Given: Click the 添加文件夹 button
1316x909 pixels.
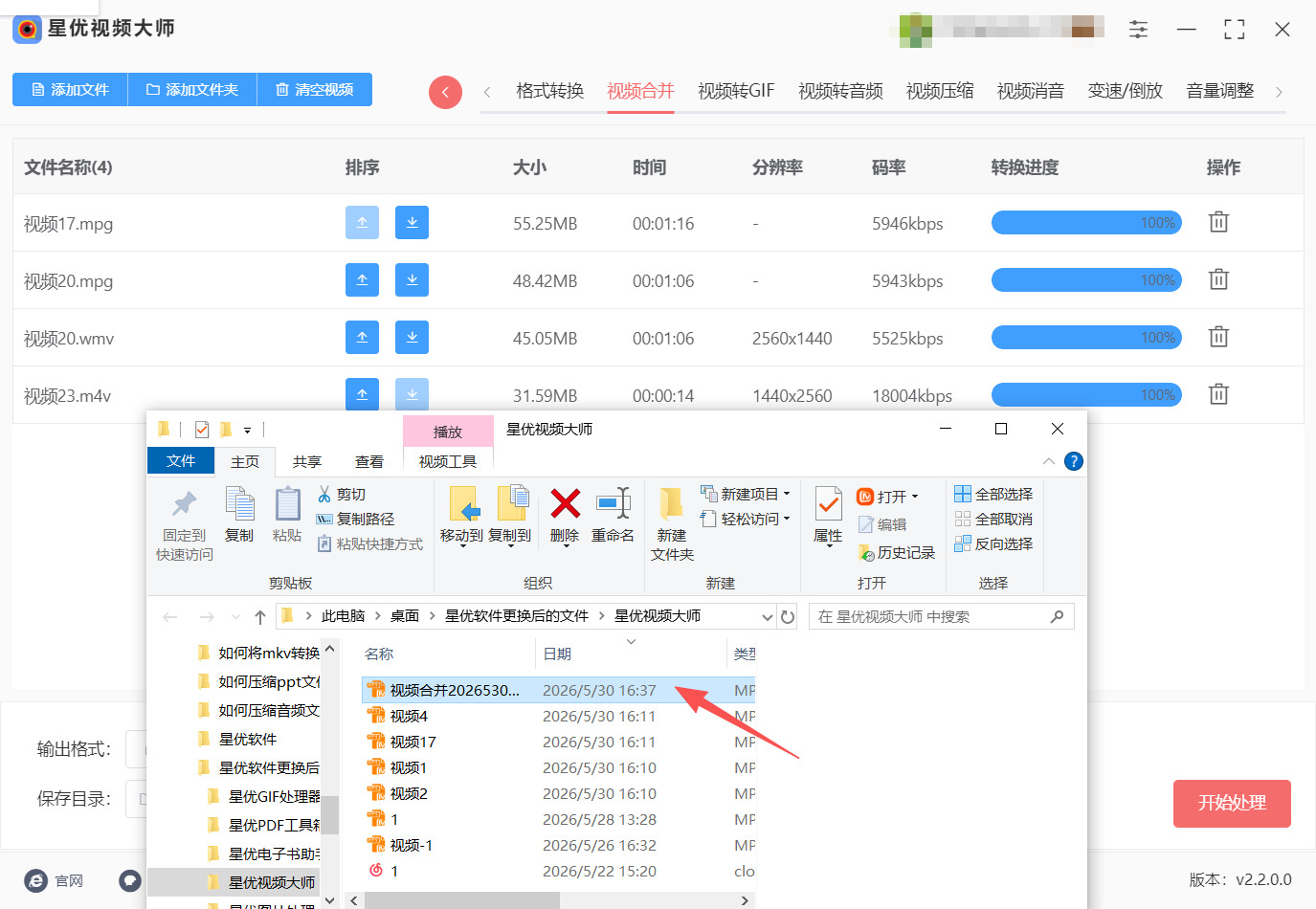Looking at the screenshot, I should pos(192,89).
